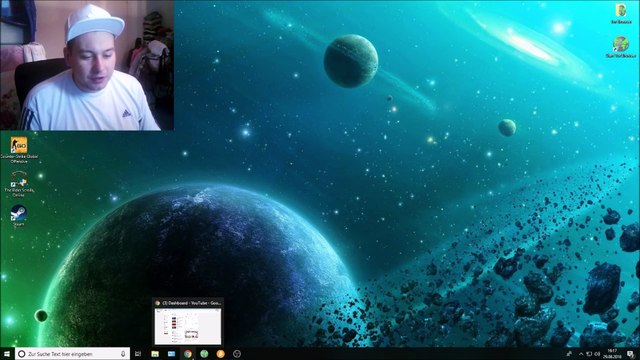Click the Google Chrome taskbar icon
Image resolution: width=640 pixels, height=360 pixels.
click(x=188, y=354)
